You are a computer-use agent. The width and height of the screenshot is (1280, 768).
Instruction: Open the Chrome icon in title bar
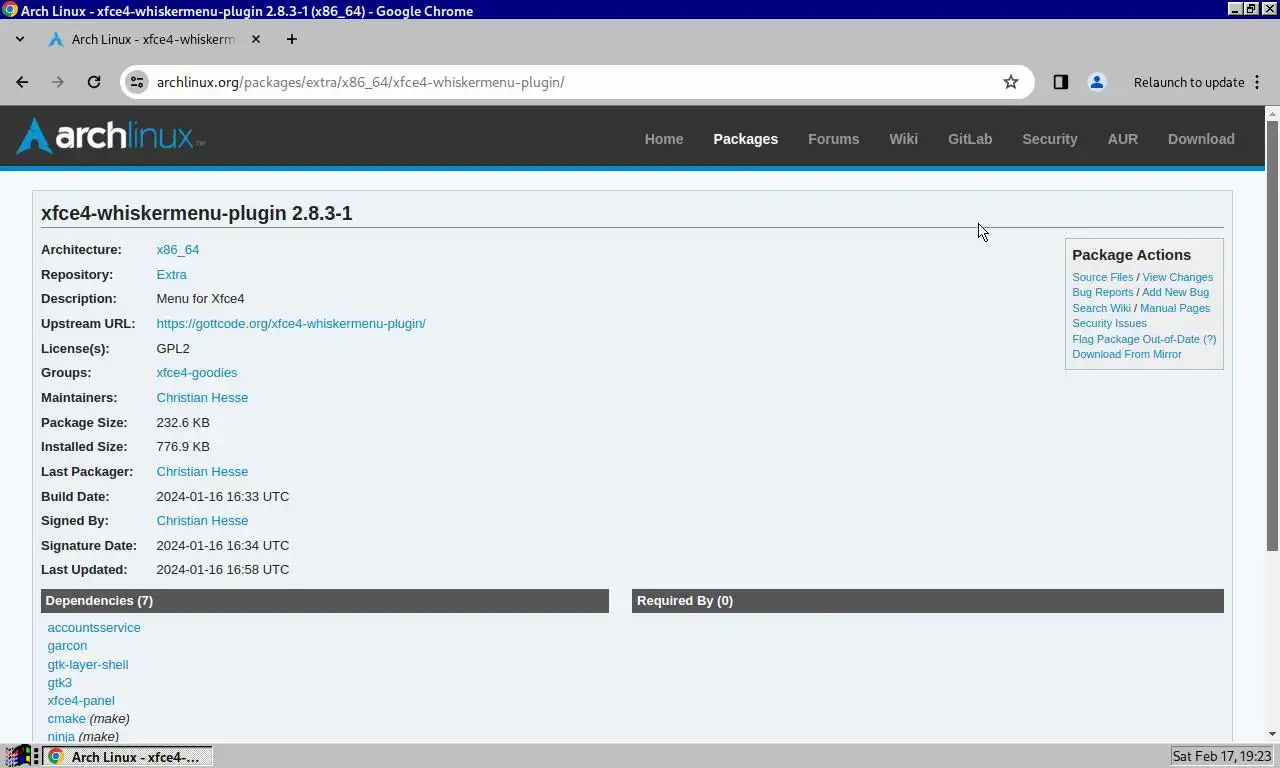click(x=10, y=10)
